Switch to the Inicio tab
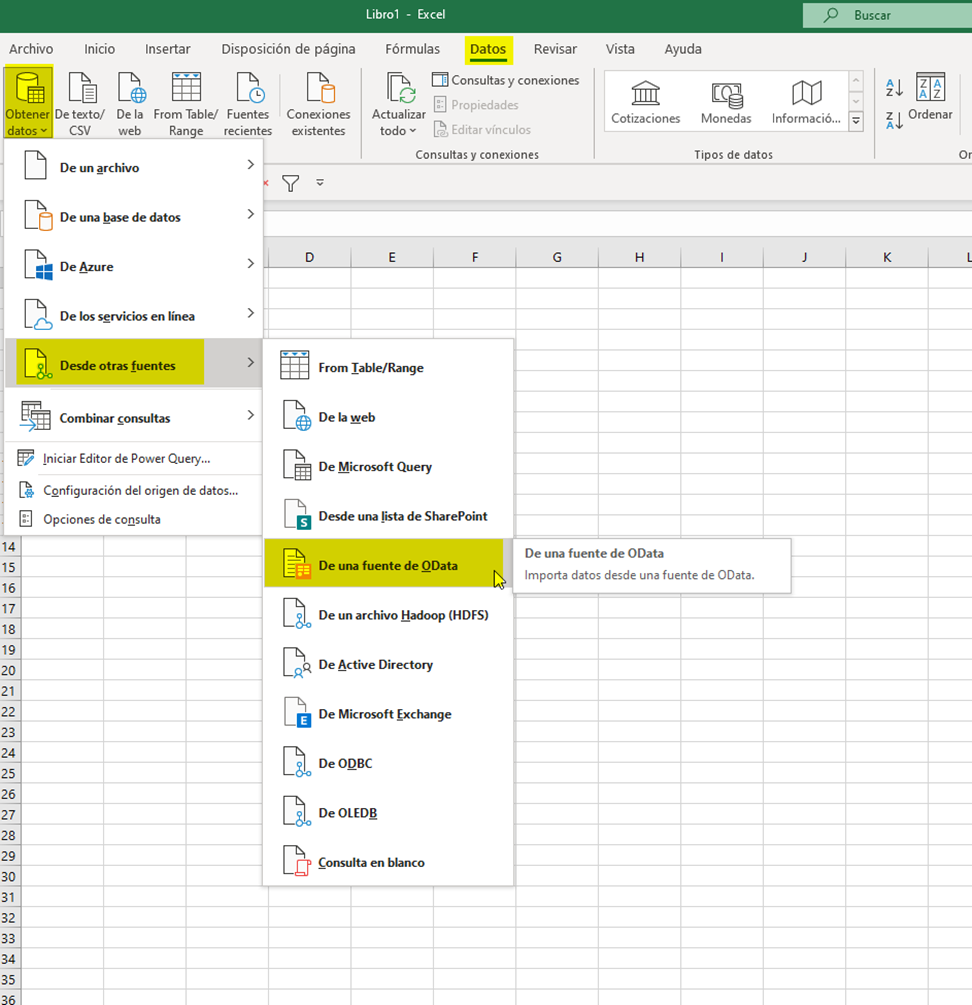Viewport: 972px width, 1005px height. click(99, 49)
